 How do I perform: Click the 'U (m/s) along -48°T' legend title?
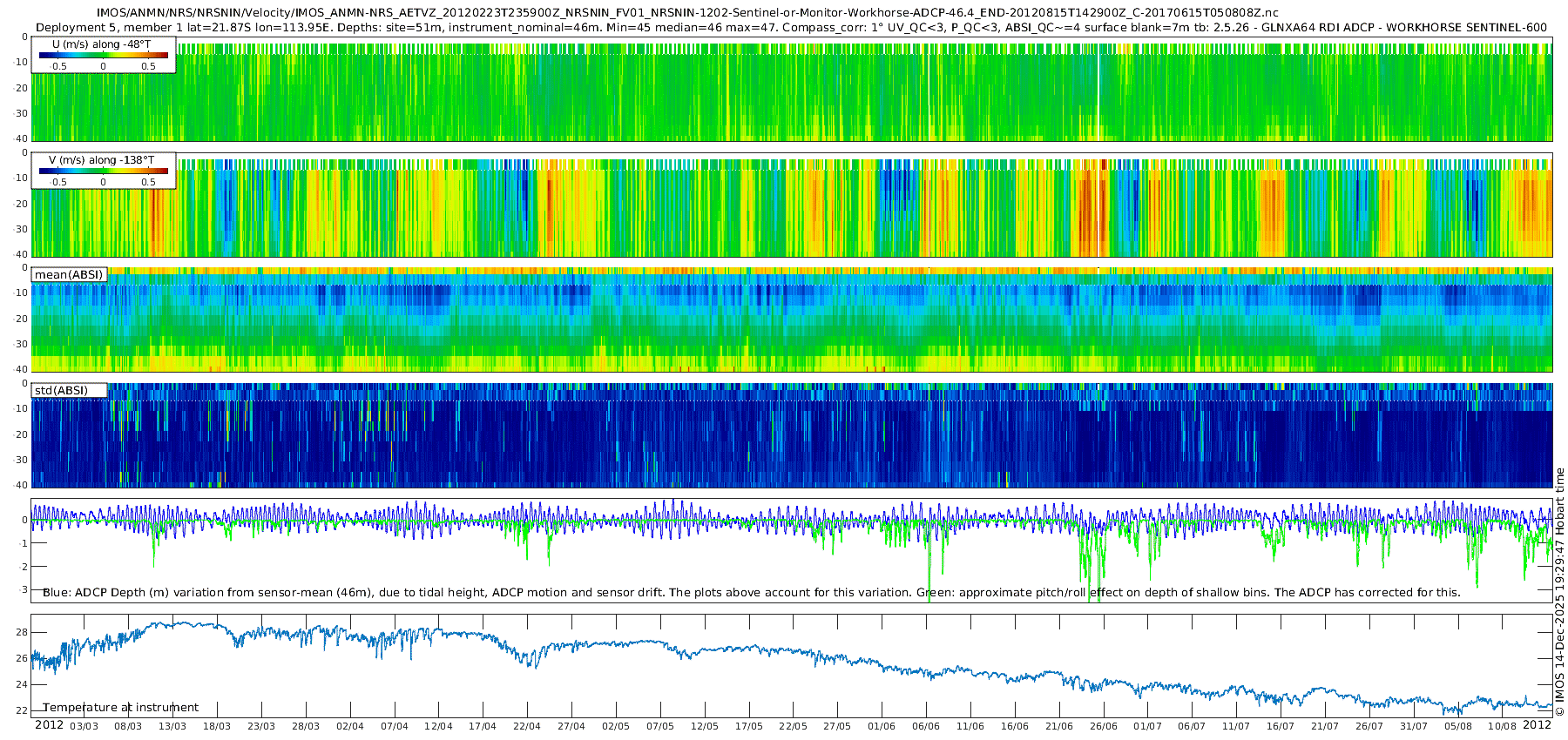[102, 44]
